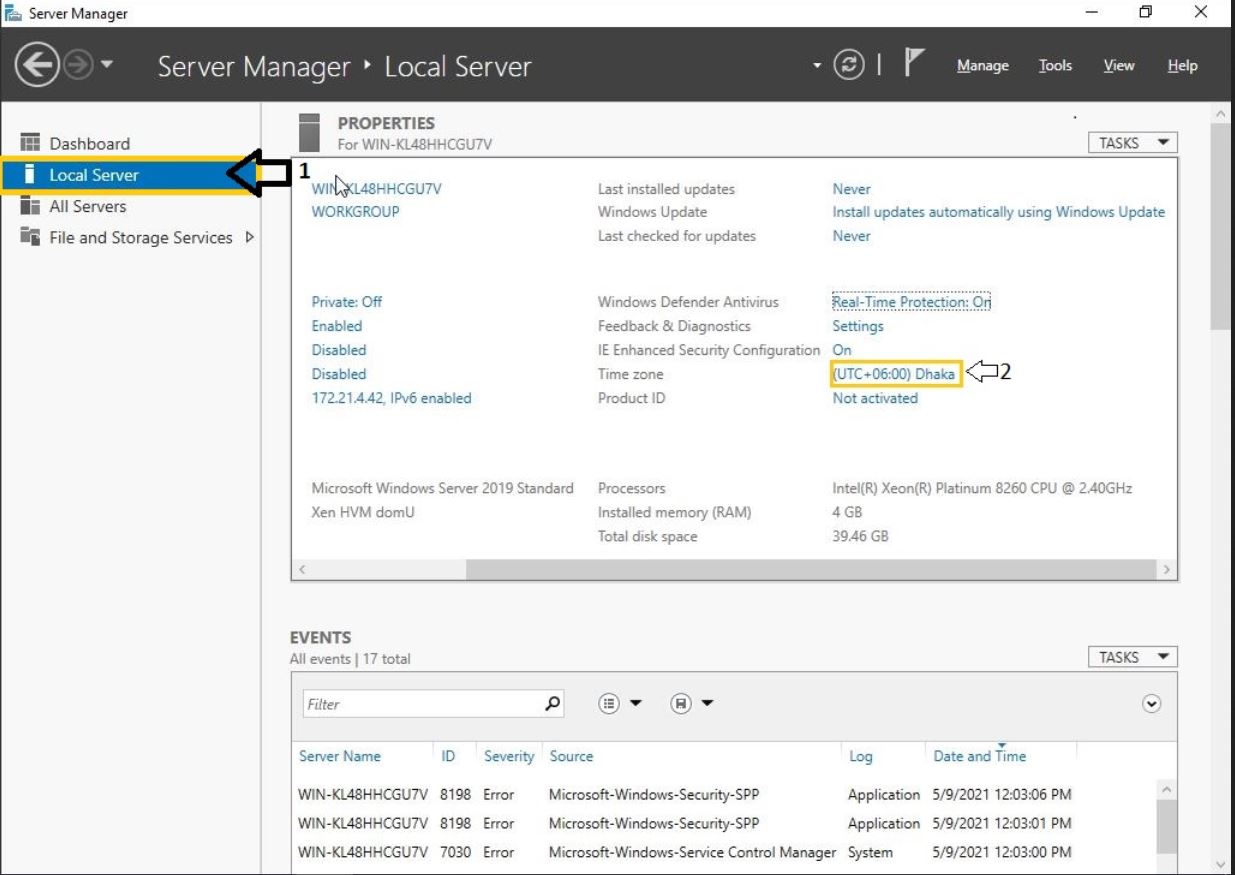The image size is (1235, 875).
Task: Select the 12:03:06 PM event row
Action: tap(725, 795)
